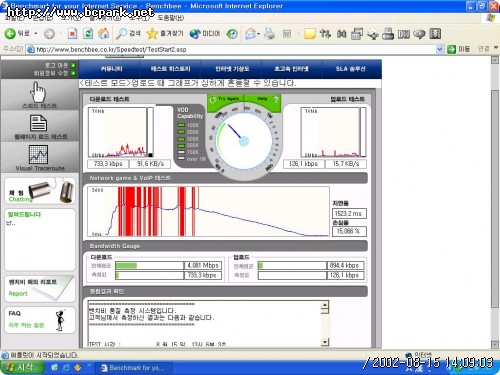Click the yellow note toolbar icon
The image size is (500, 375).
[x=310, y=34]
